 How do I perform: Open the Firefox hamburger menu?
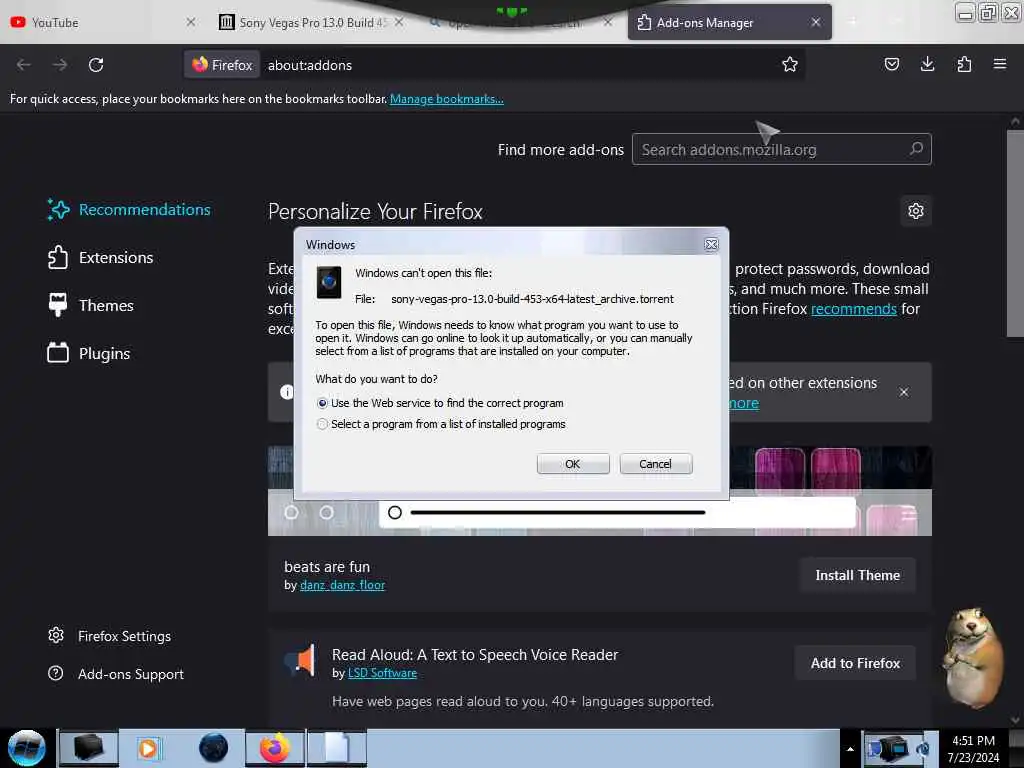click(x=999, y=64)
